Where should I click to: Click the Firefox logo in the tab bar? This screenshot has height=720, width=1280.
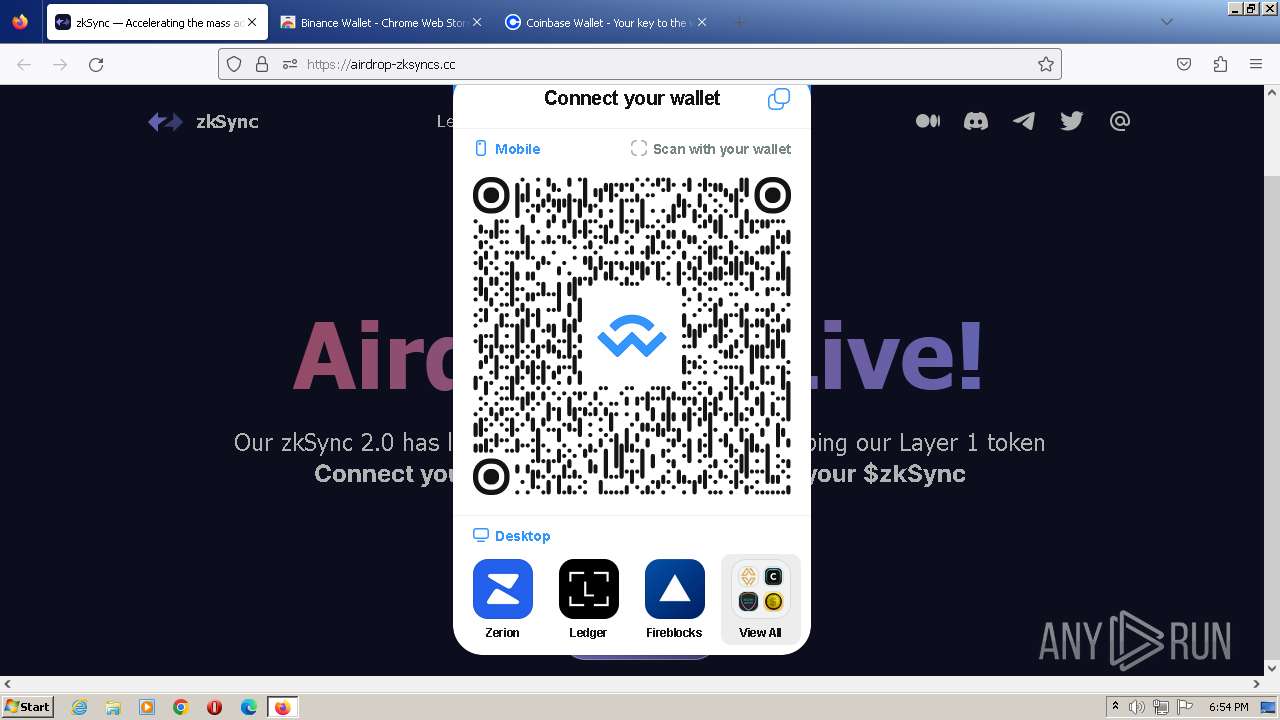[20, 22]
